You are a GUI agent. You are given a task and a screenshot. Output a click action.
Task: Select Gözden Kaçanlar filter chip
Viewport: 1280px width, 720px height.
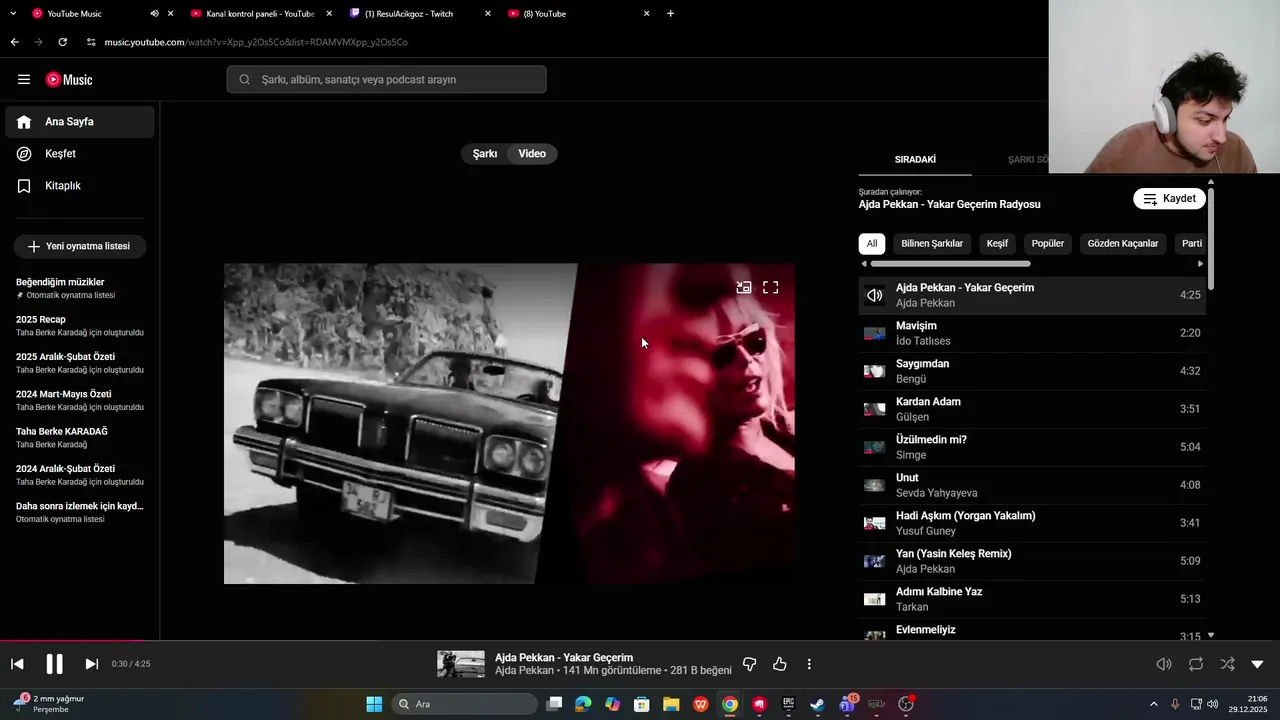click(x=1123, y=243)
